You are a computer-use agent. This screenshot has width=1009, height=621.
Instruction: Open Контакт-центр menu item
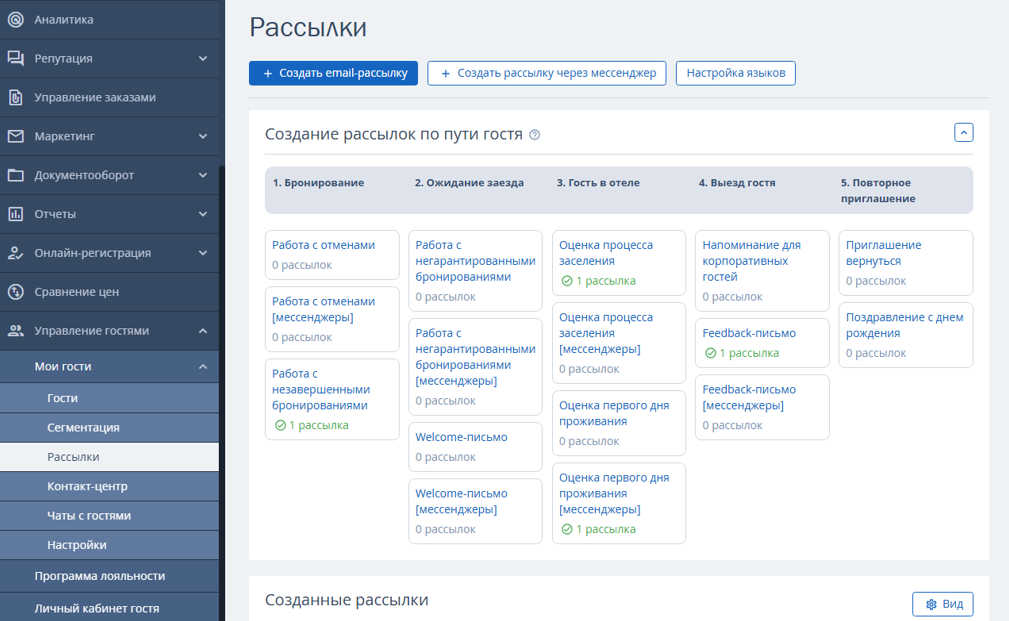tap(89, 486)
